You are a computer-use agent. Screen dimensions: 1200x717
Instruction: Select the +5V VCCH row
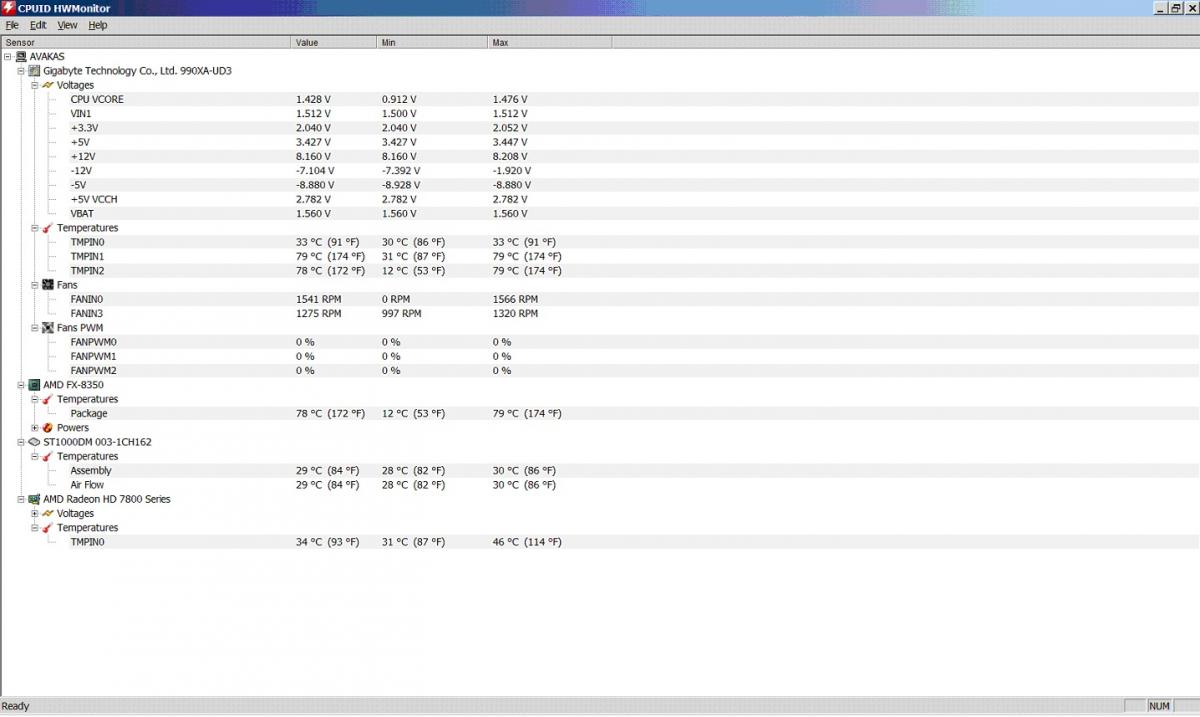(x=600, y=200)
